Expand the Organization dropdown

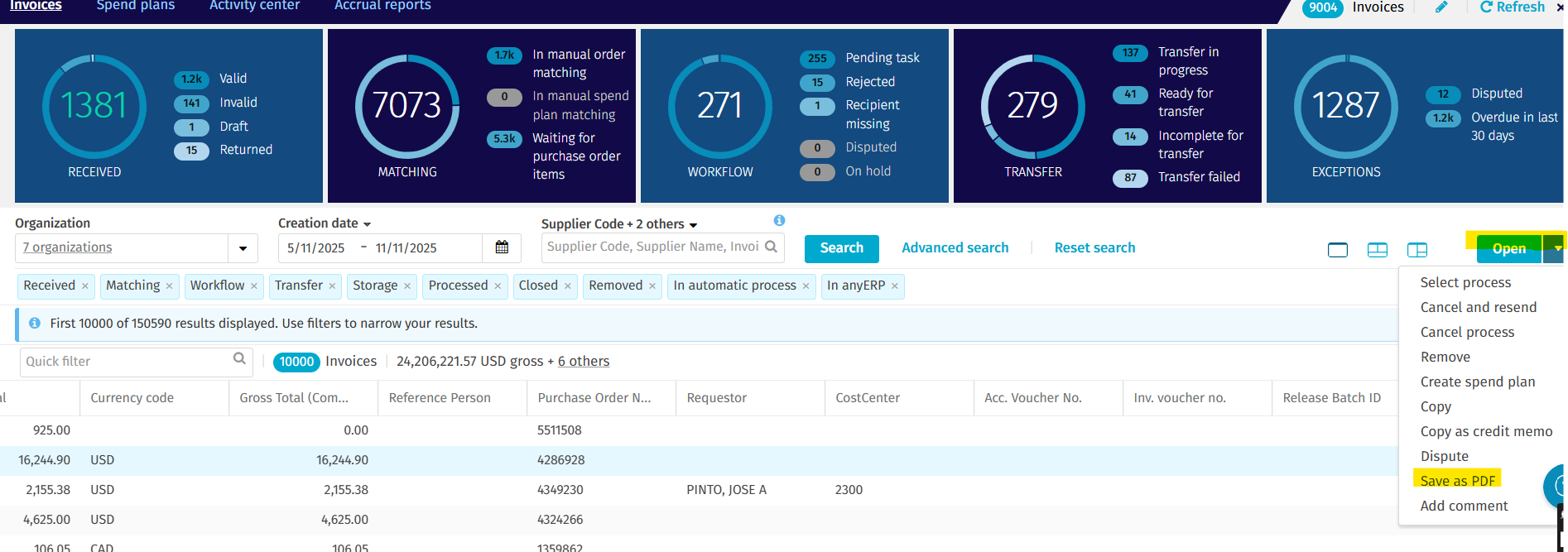pos(243,248)
